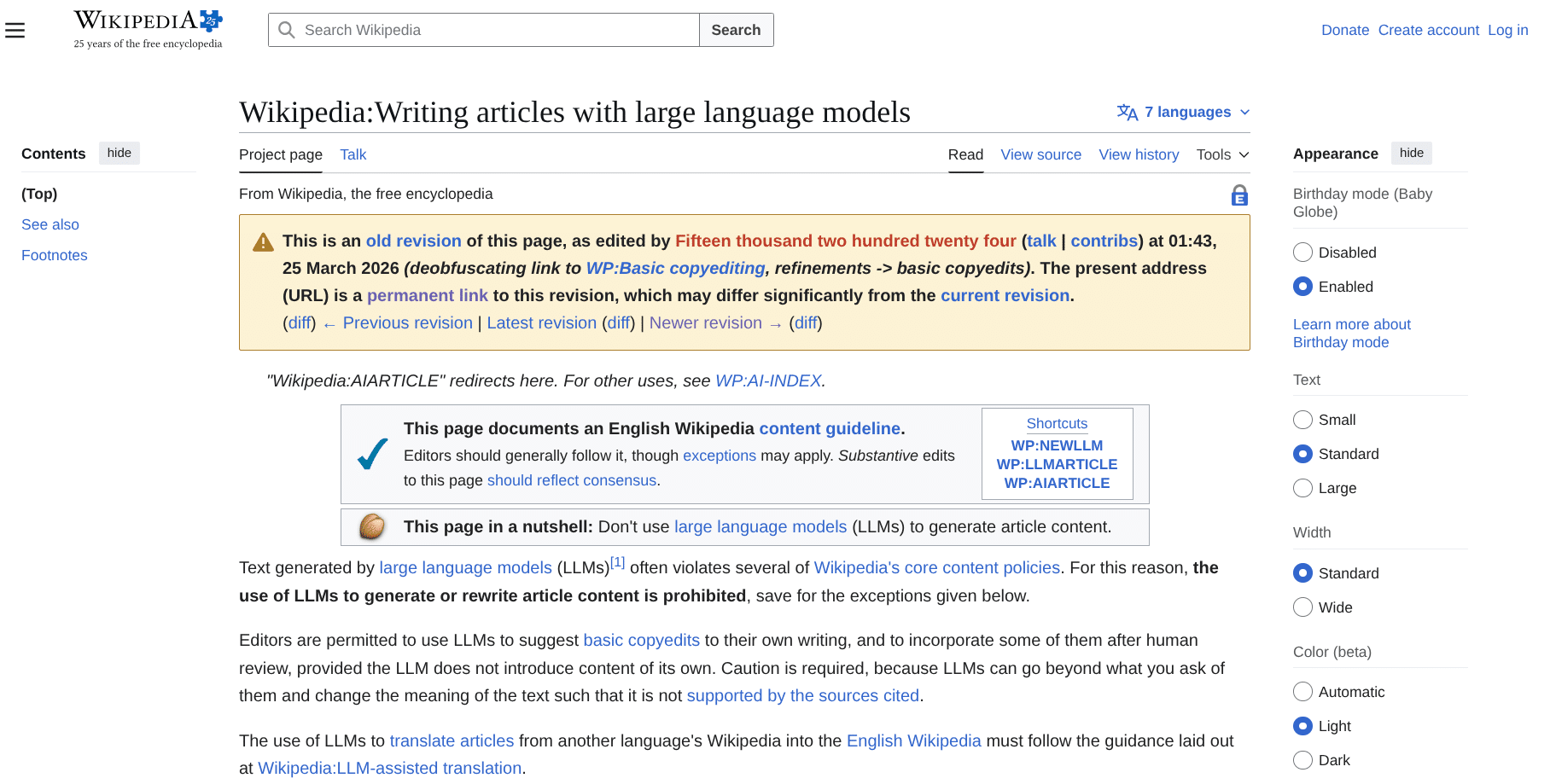Open the Footnotes section from Contents
1556x784 pixels.
[54, 255]
